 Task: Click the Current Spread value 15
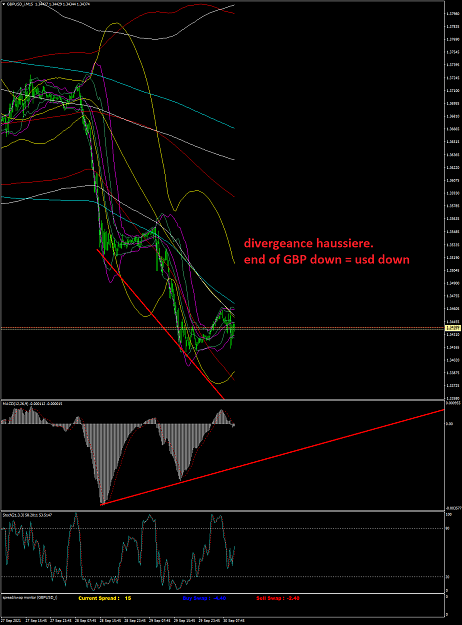128,598
